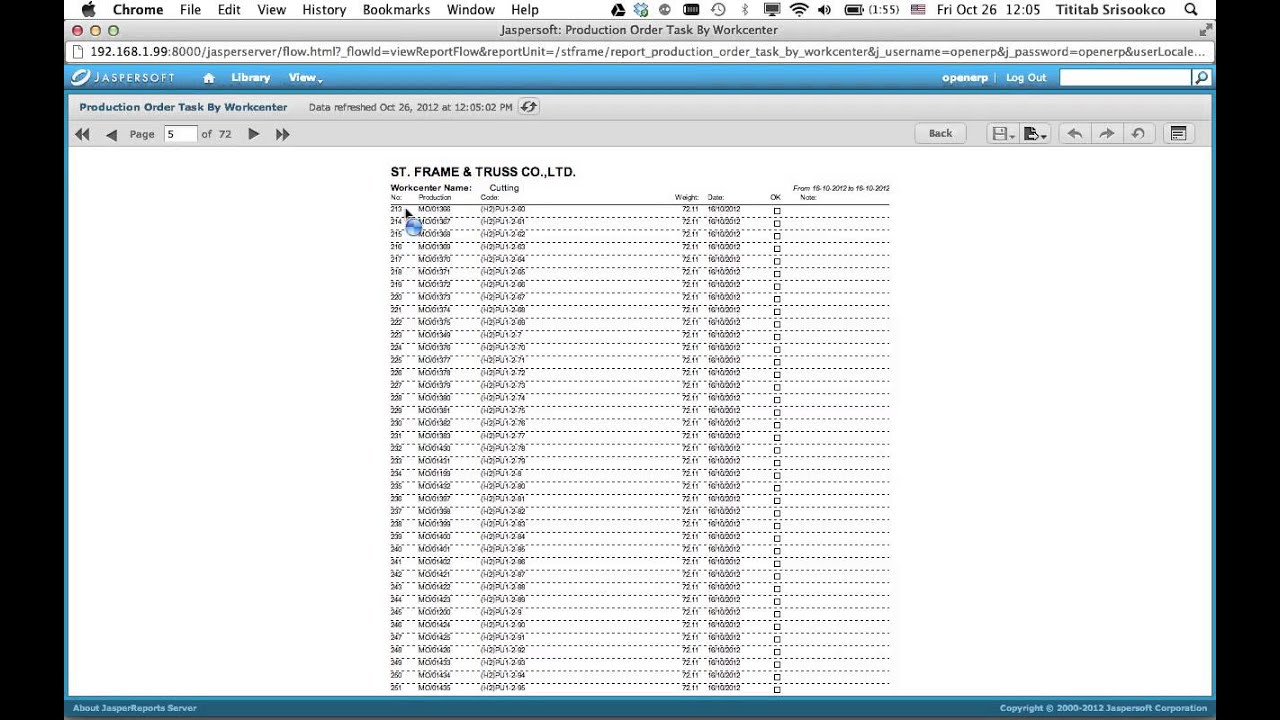Open the Window menu
1280x720 pixels.
[470, 10]
